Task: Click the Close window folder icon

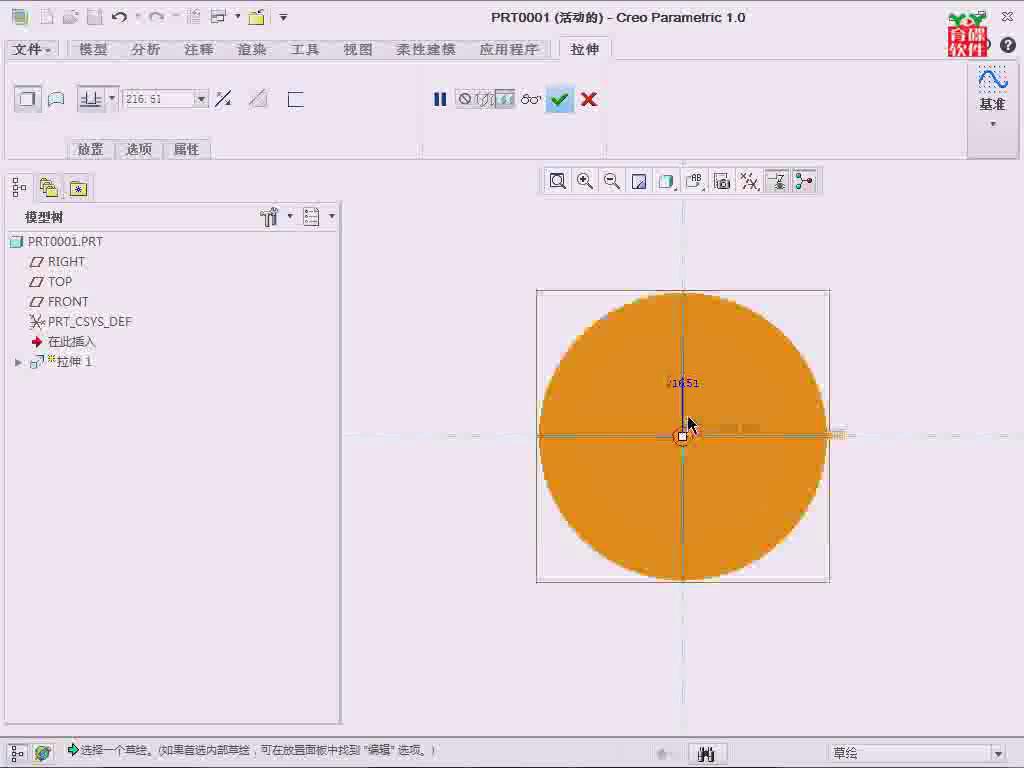Action: point(257,18)
